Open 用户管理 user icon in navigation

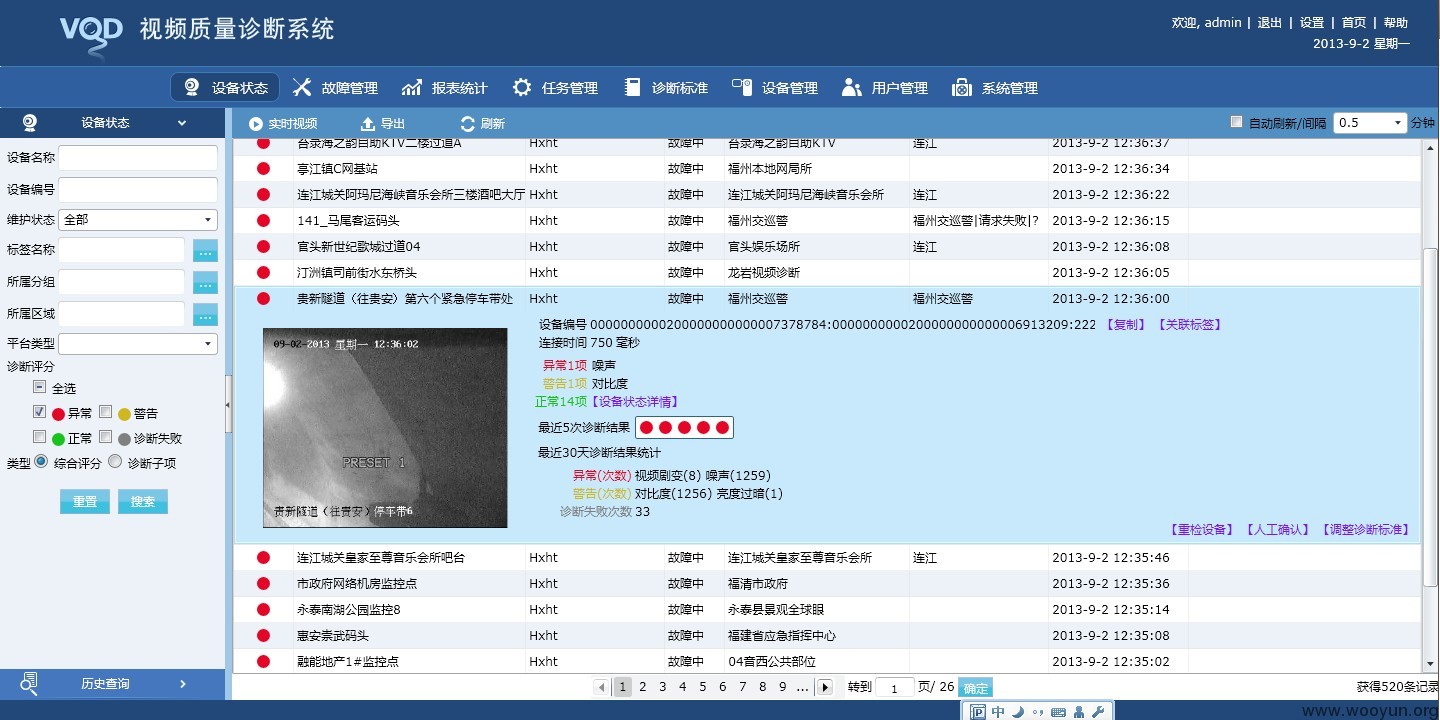(x=851, y=88)
